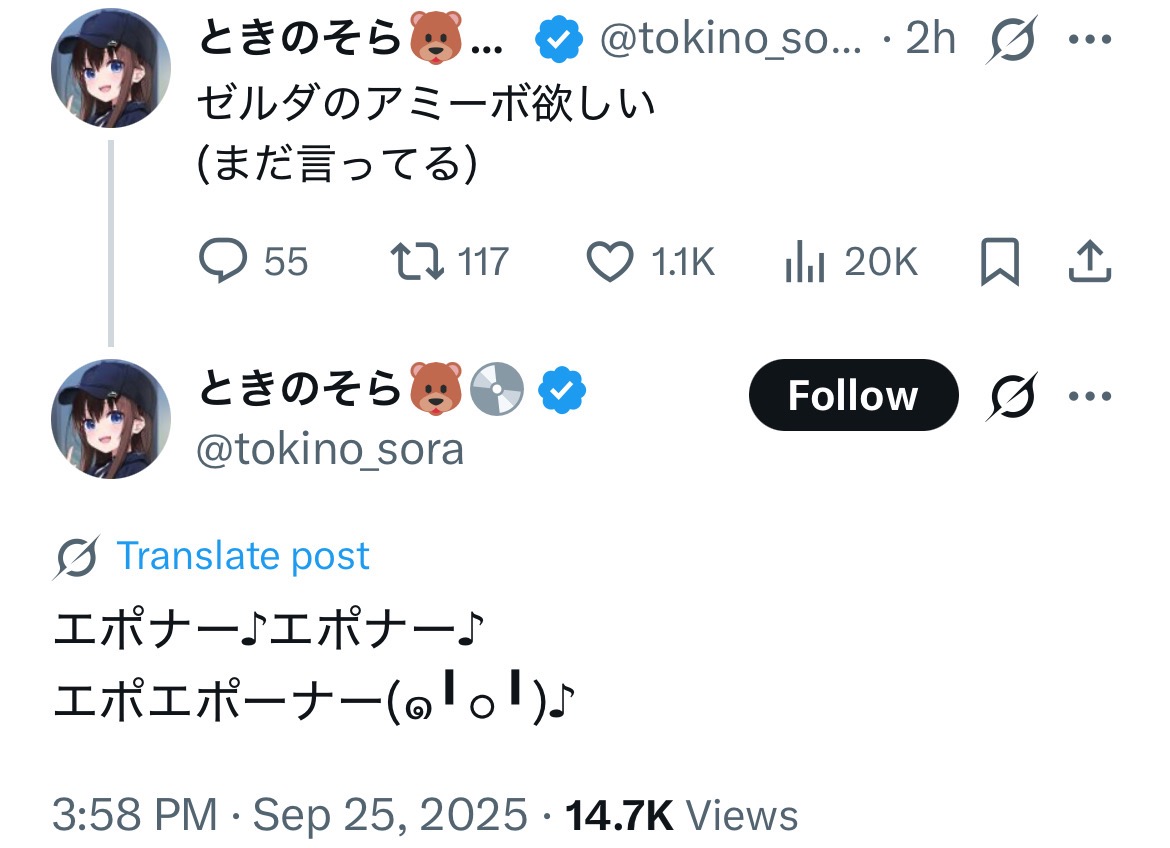Click Translate post link
Viewport: 1170px width, 848px height.
pyautogui.click(x=243, y=556)
